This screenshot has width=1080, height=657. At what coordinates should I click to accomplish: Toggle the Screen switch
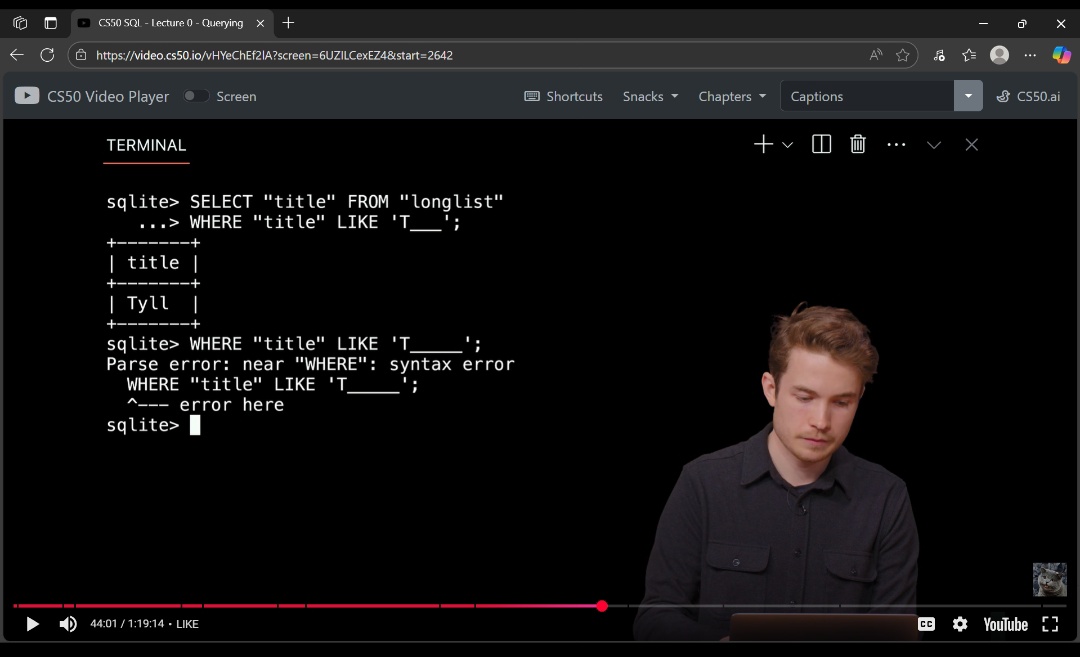click(x=196, y=96)
